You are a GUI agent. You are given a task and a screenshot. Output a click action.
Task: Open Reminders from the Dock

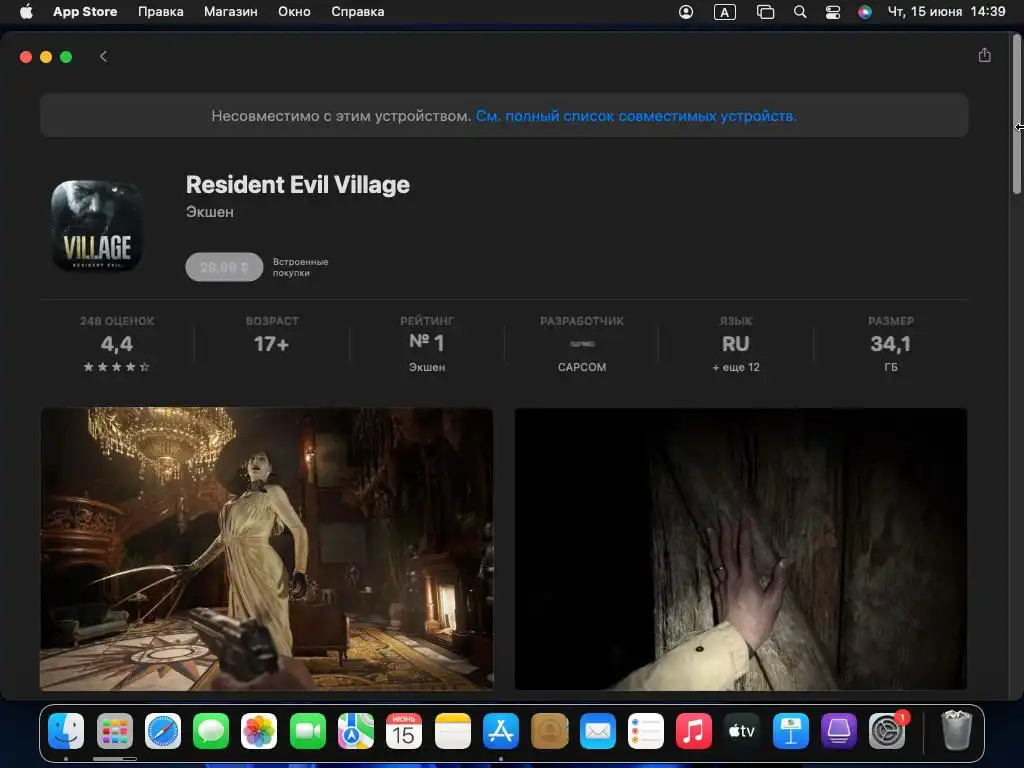click(646, 731)
